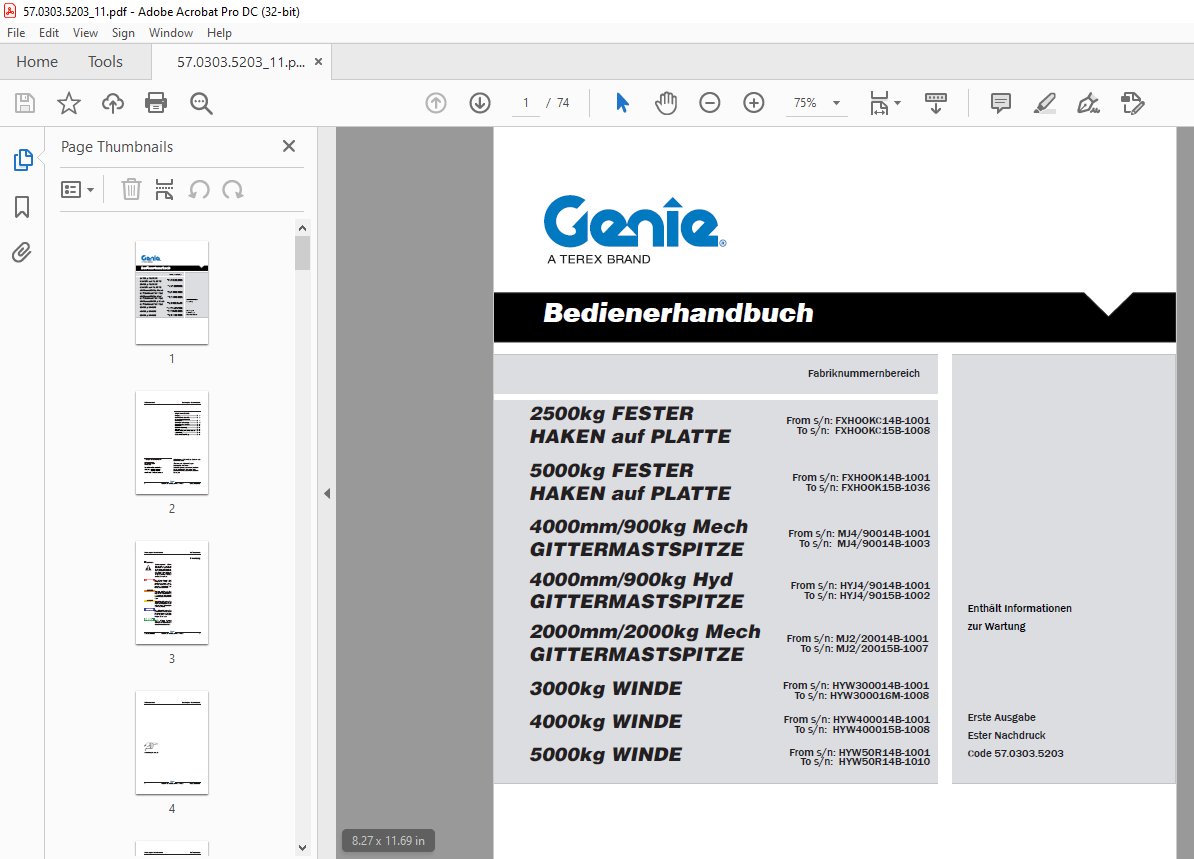
Task: Click Erste Ausgabe text
Action: pyautogui.click(x=1001, y=717)
